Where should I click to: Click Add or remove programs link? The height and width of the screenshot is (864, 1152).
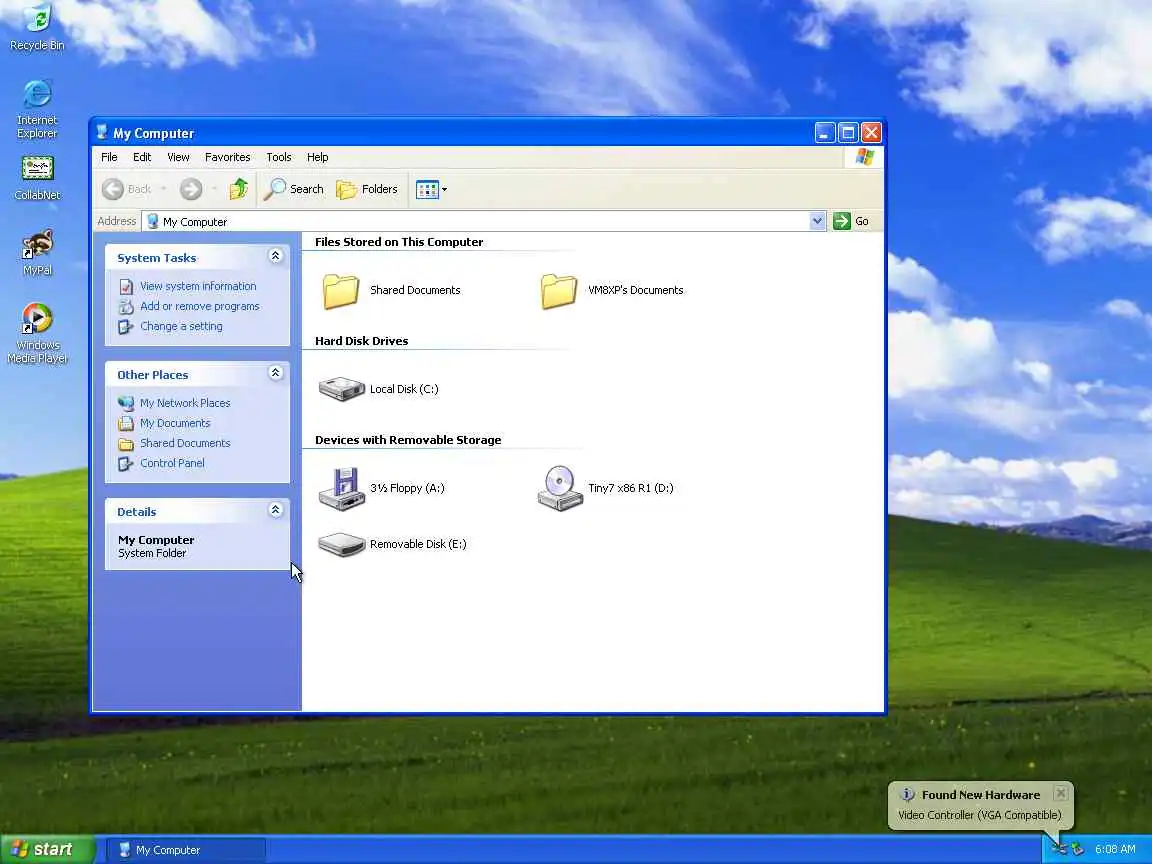pyautogui.click(x=200, y=306)
